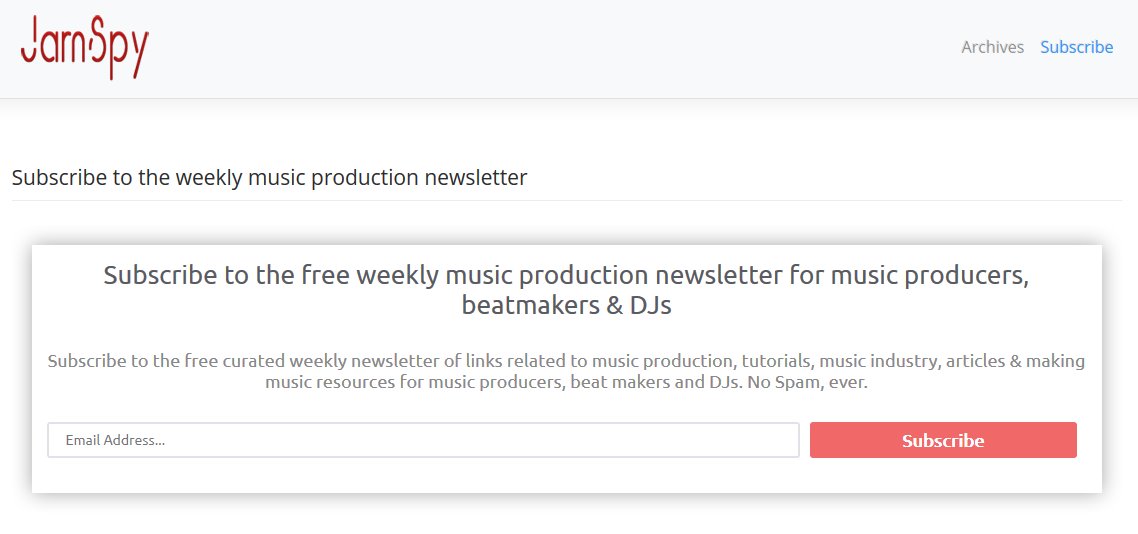Select the Subscribe navigation link
The image size is (1138, 534).
1076,47
